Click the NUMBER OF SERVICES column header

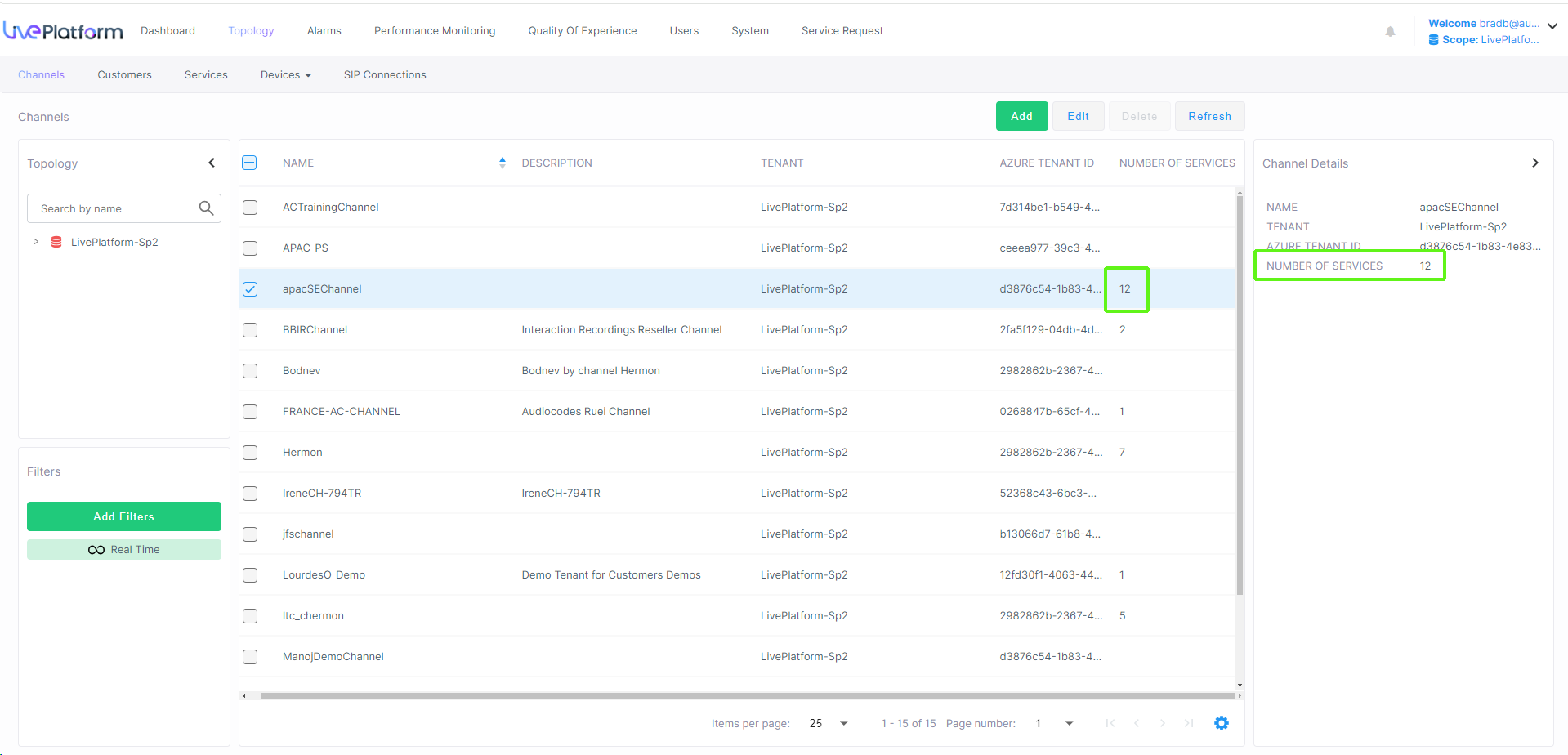[1177, 163]
